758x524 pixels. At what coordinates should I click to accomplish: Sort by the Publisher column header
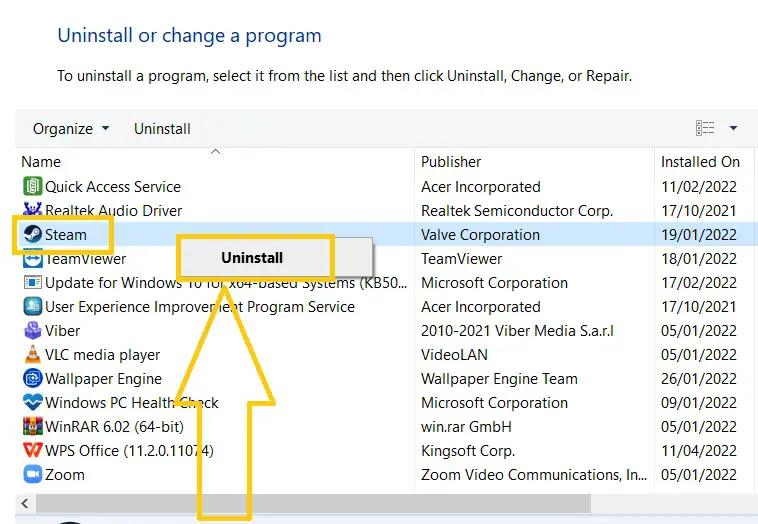[x=451, y=161]
